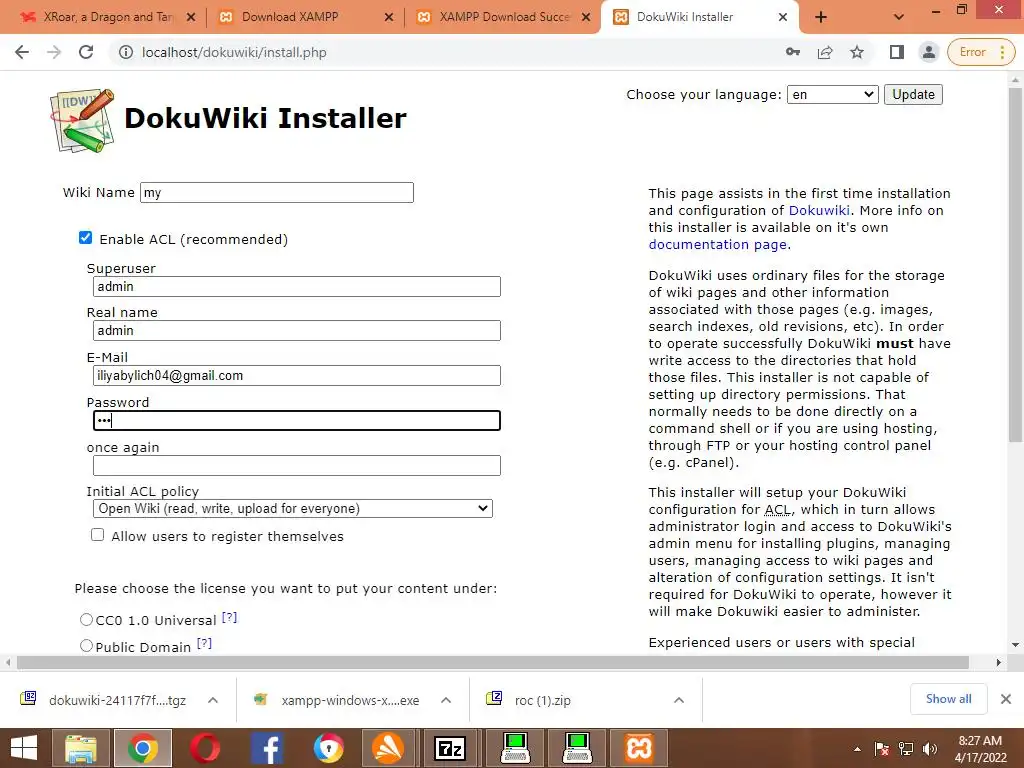Open the 7-Zip taskbar icon
This screenshot has height=768, width=1024.
click(x=450, y=748)
